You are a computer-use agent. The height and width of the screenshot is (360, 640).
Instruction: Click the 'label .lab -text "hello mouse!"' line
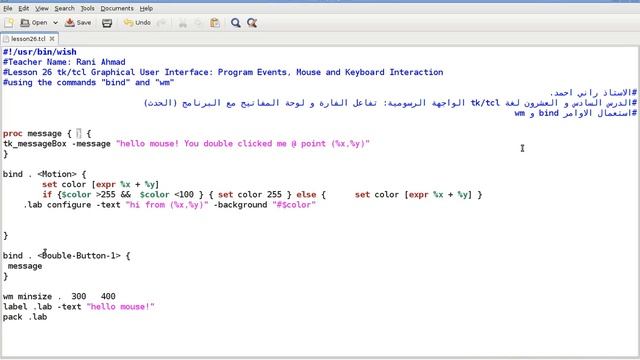pos(79,307)
